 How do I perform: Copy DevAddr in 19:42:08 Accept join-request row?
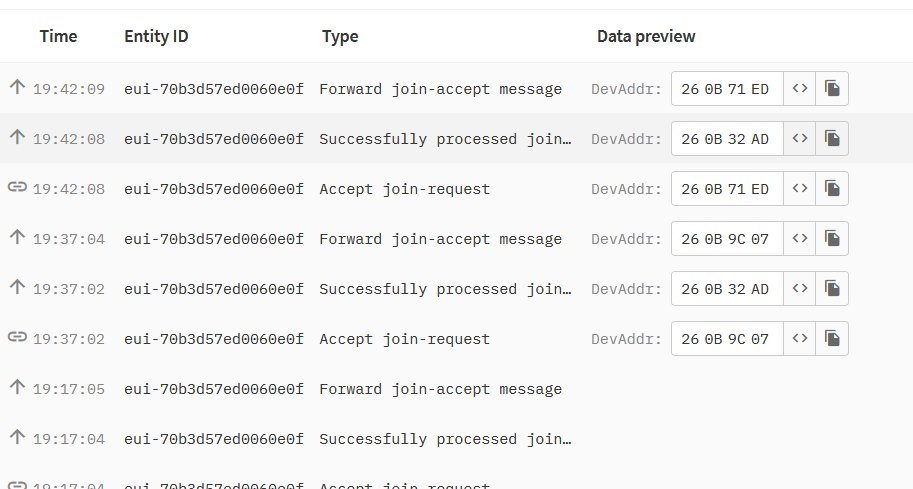[x=832, y=189]
